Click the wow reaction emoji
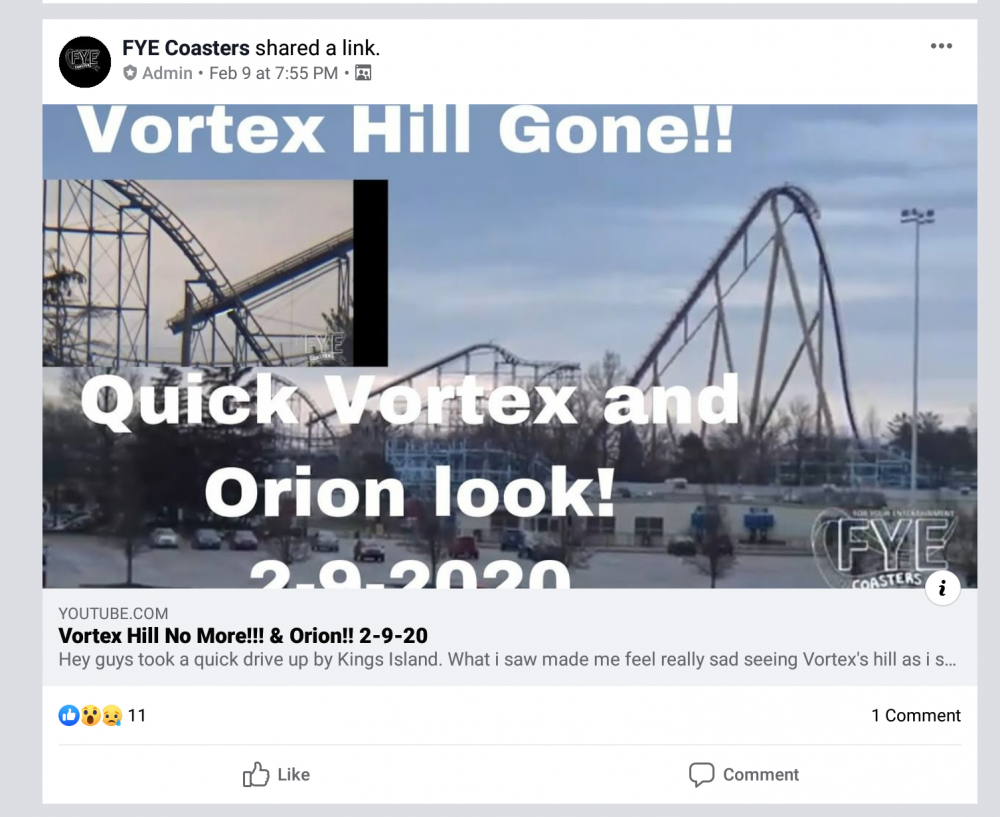1000x817 pixels. tap(91, 716)
